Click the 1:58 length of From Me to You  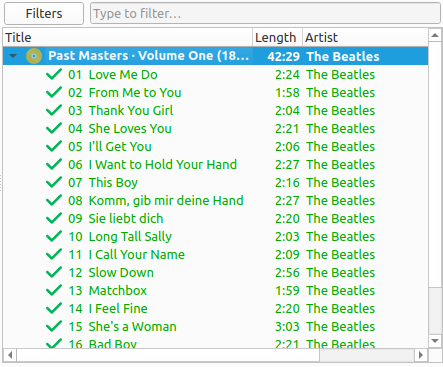(x=287, y=92)
